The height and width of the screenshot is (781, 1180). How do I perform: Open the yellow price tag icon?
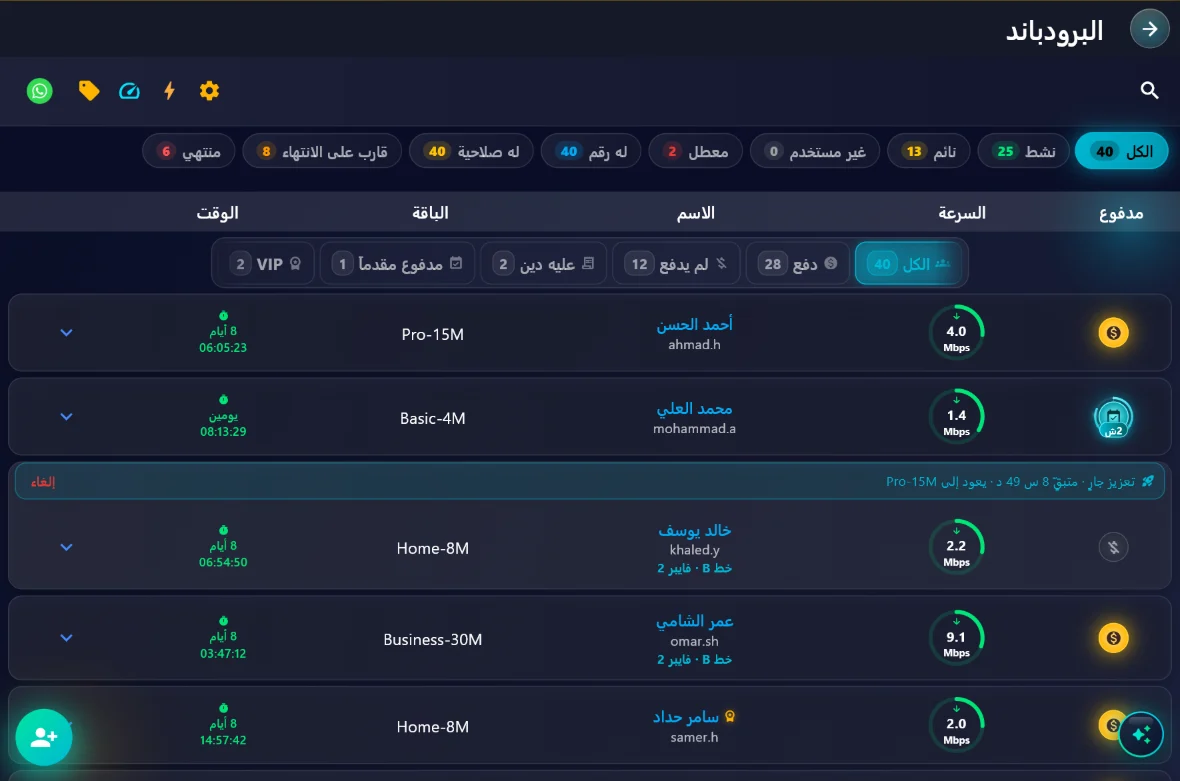tap(89, 91)
